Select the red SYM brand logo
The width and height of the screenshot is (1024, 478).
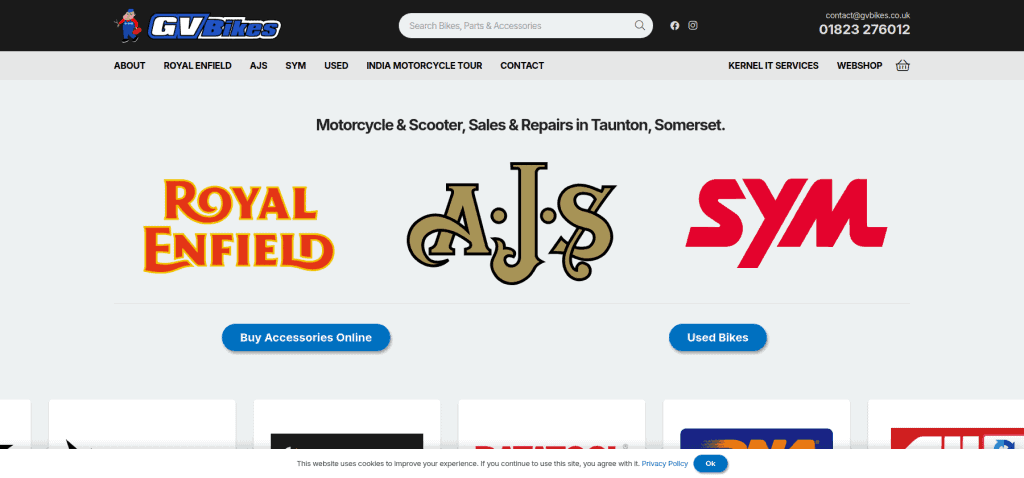click(786, 223)
